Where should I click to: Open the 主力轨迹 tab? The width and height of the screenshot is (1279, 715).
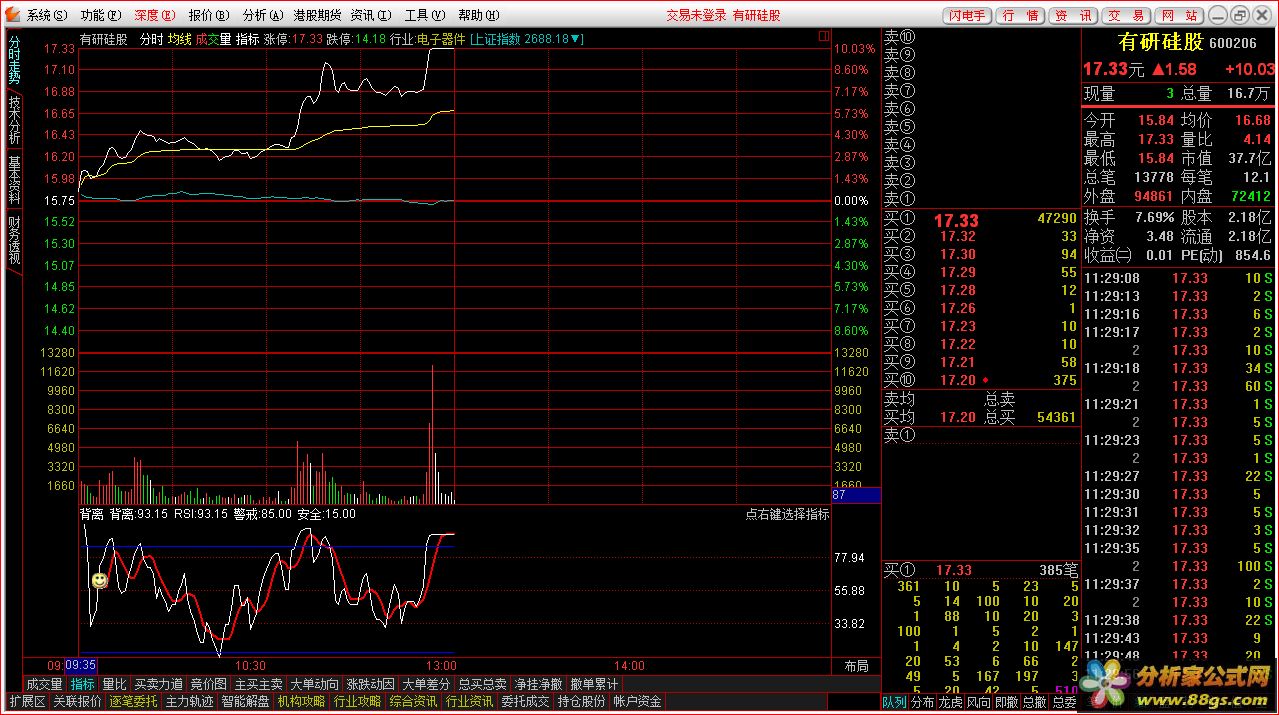click(x=189, y=702)
